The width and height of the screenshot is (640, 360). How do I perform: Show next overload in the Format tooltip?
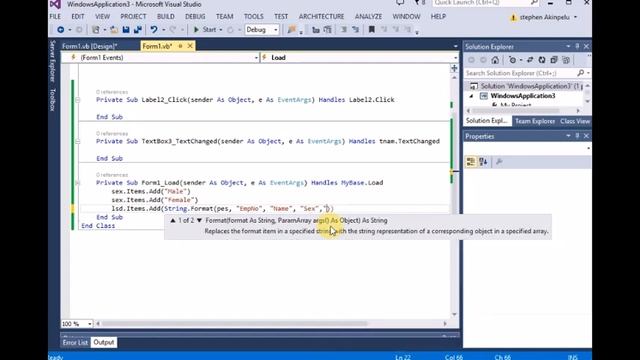(199, 220)
